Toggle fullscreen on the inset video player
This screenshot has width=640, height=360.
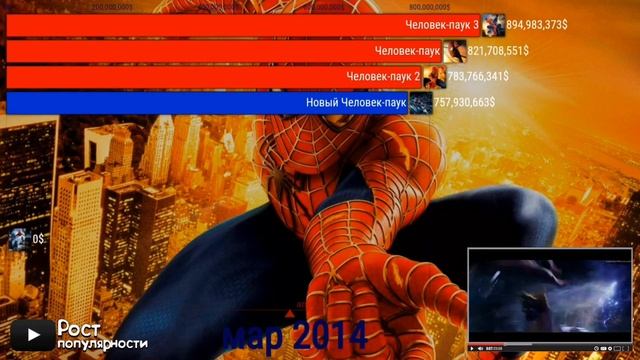(x=626, y=349)
